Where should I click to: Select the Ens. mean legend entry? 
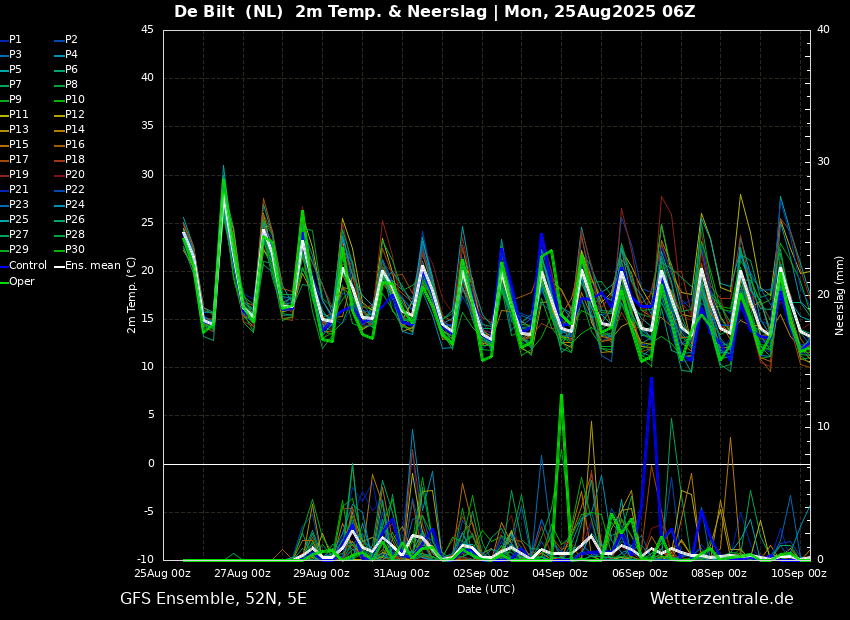(x=92, y=266)
